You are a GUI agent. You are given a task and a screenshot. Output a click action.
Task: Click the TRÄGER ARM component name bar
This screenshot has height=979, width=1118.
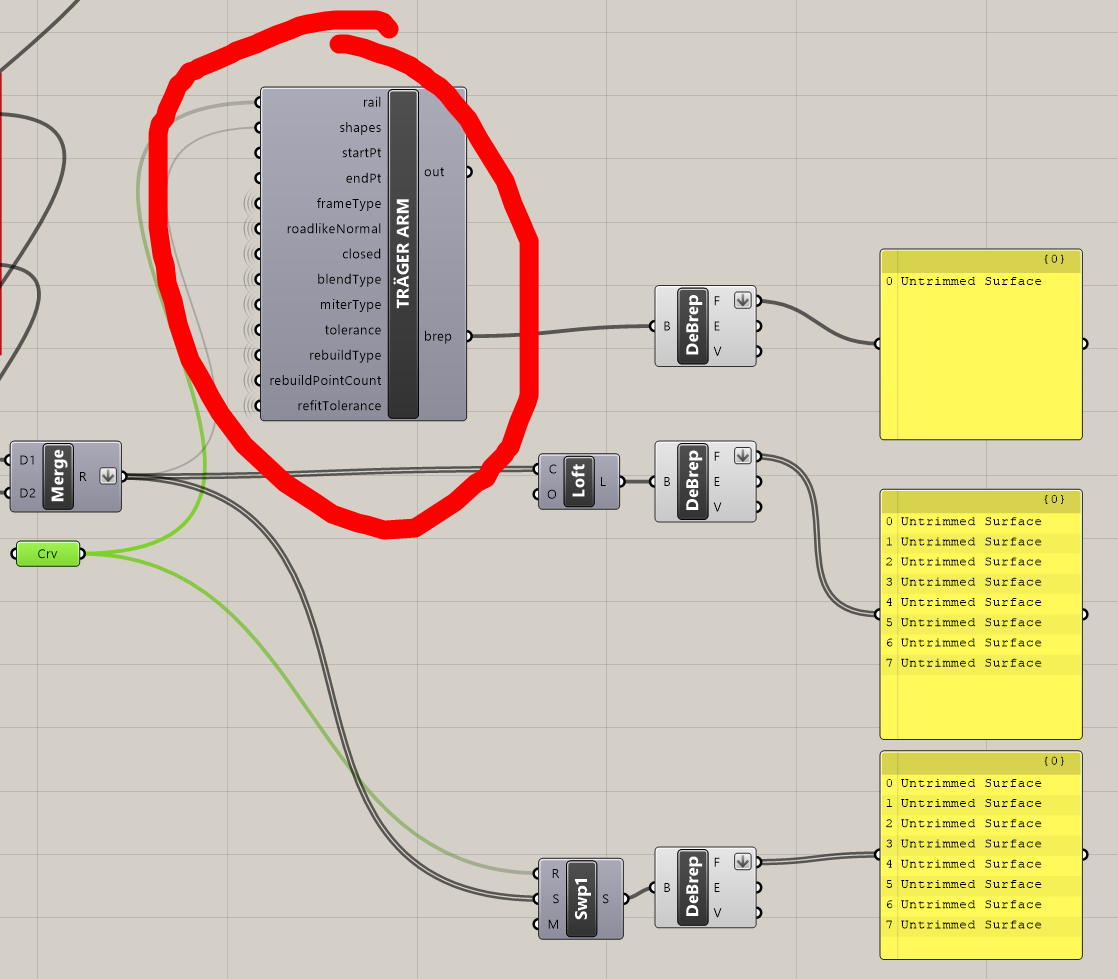[403, 254]
